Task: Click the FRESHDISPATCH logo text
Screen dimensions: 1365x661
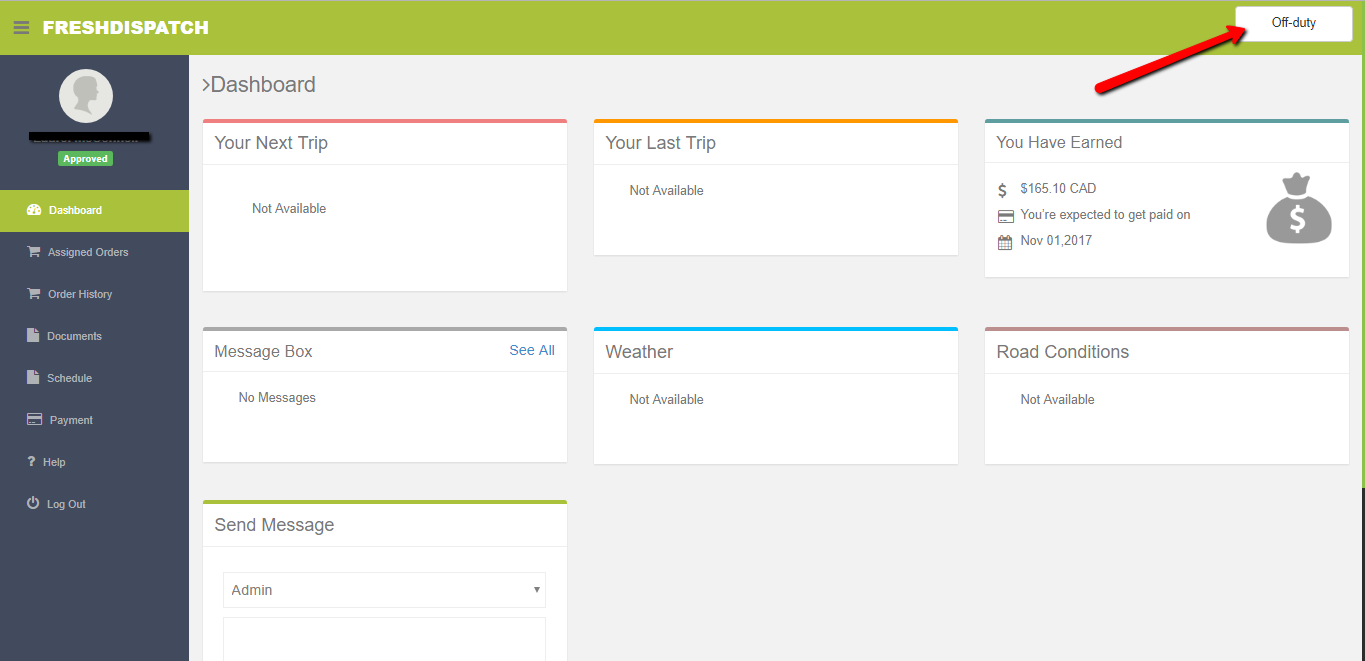Action: click(x=126, y=28)
